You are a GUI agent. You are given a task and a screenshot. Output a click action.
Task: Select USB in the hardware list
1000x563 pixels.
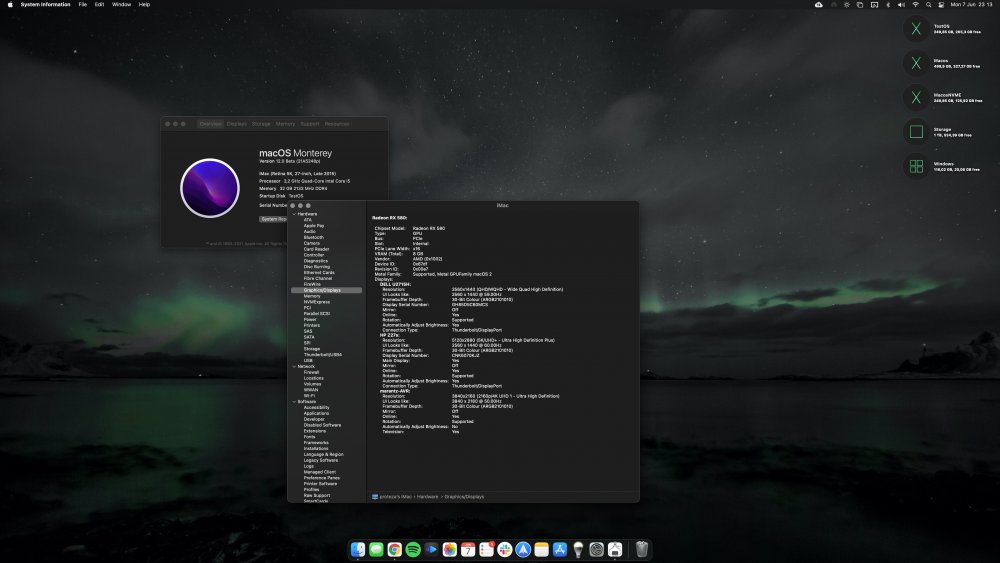(308, 360)
